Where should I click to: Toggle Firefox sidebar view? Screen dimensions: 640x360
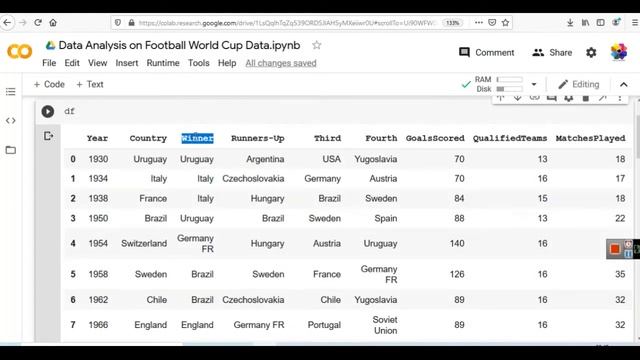600,22
